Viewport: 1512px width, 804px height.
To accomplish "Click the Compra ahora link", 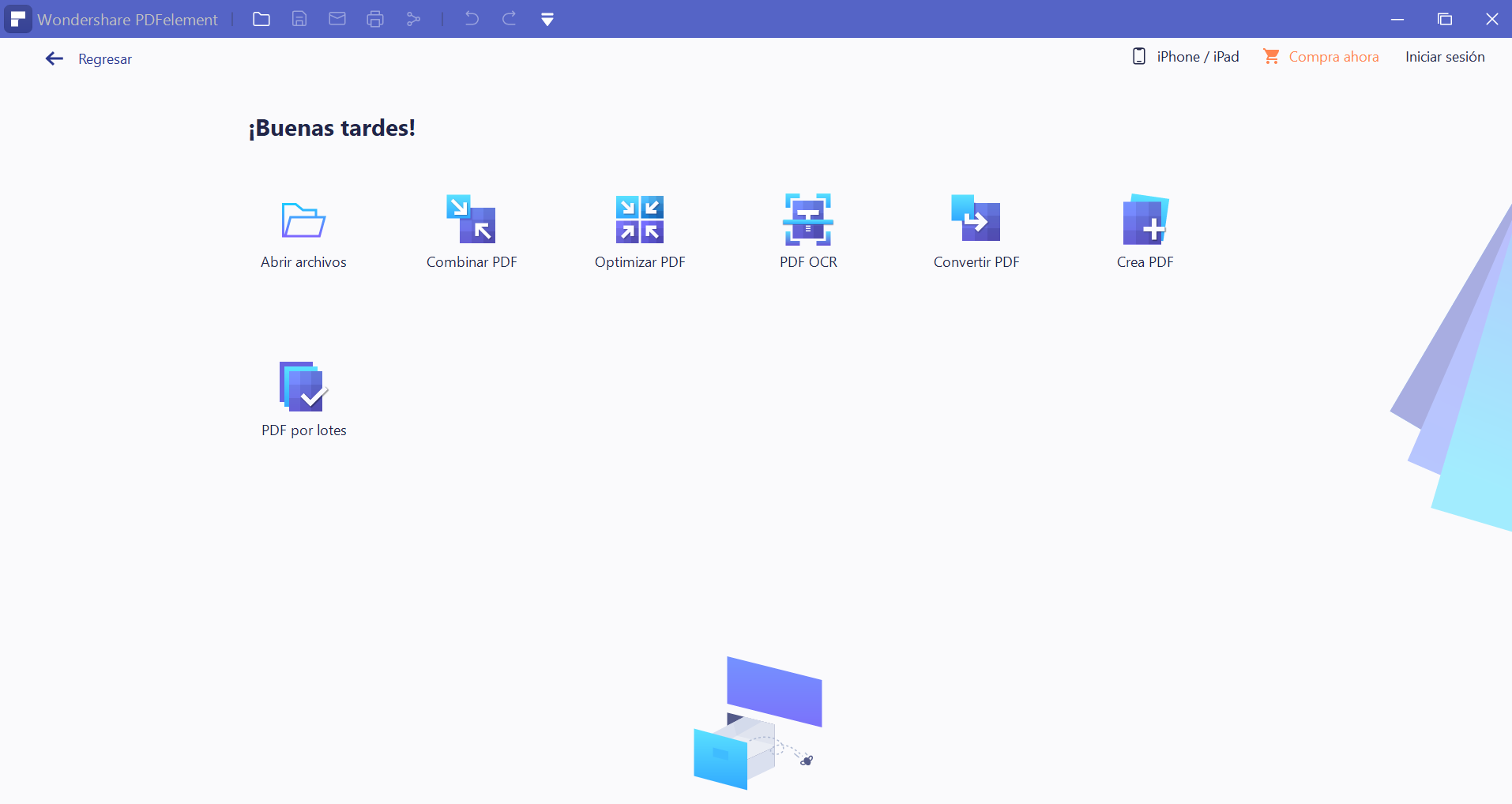I will tap(1333, 56).
